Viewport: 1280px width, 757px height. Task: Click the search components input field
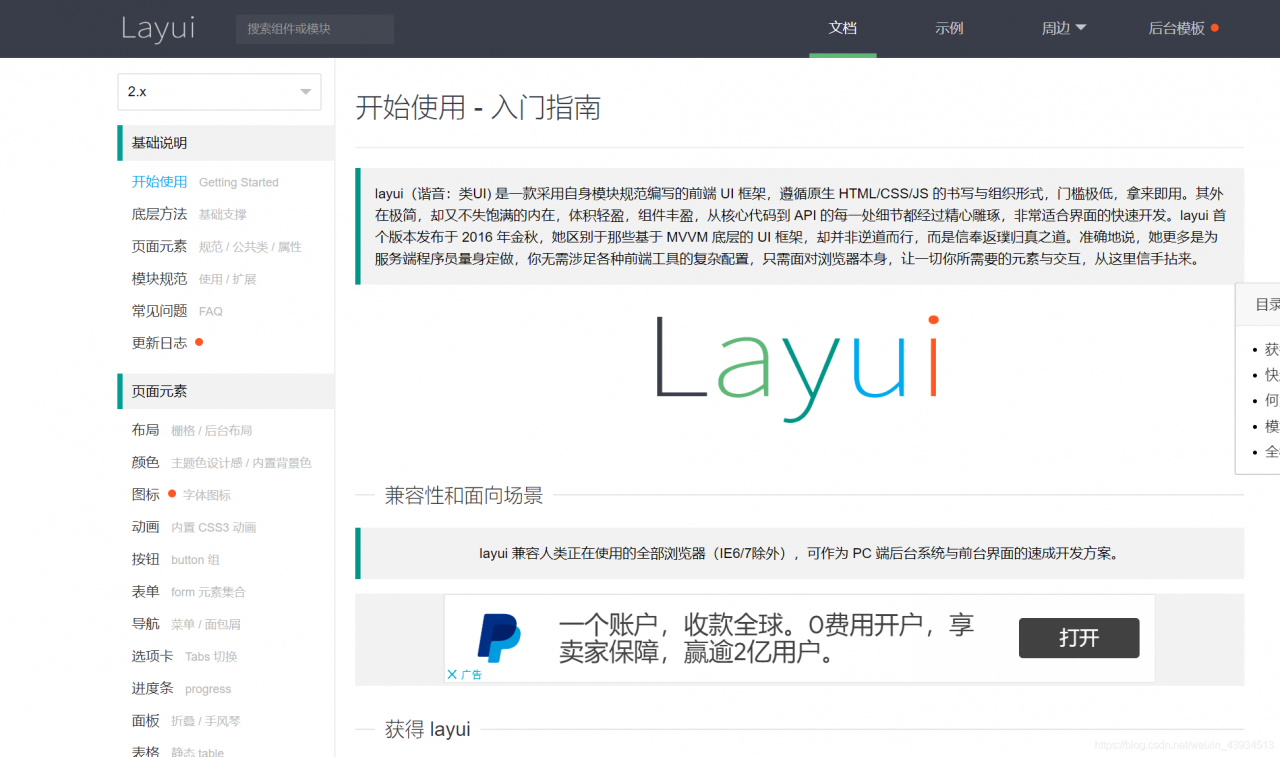[x=315, y=29]
